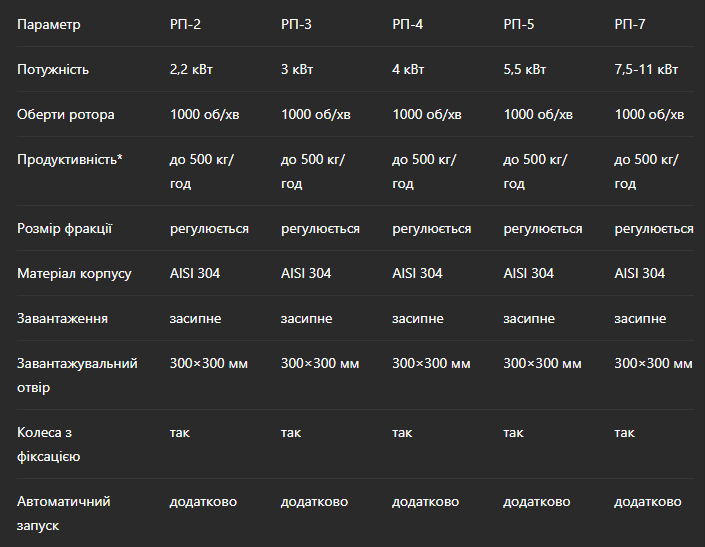Click the Оберти ротора row label
Viewport: 705px width, 547px height.
pos(66,115)
